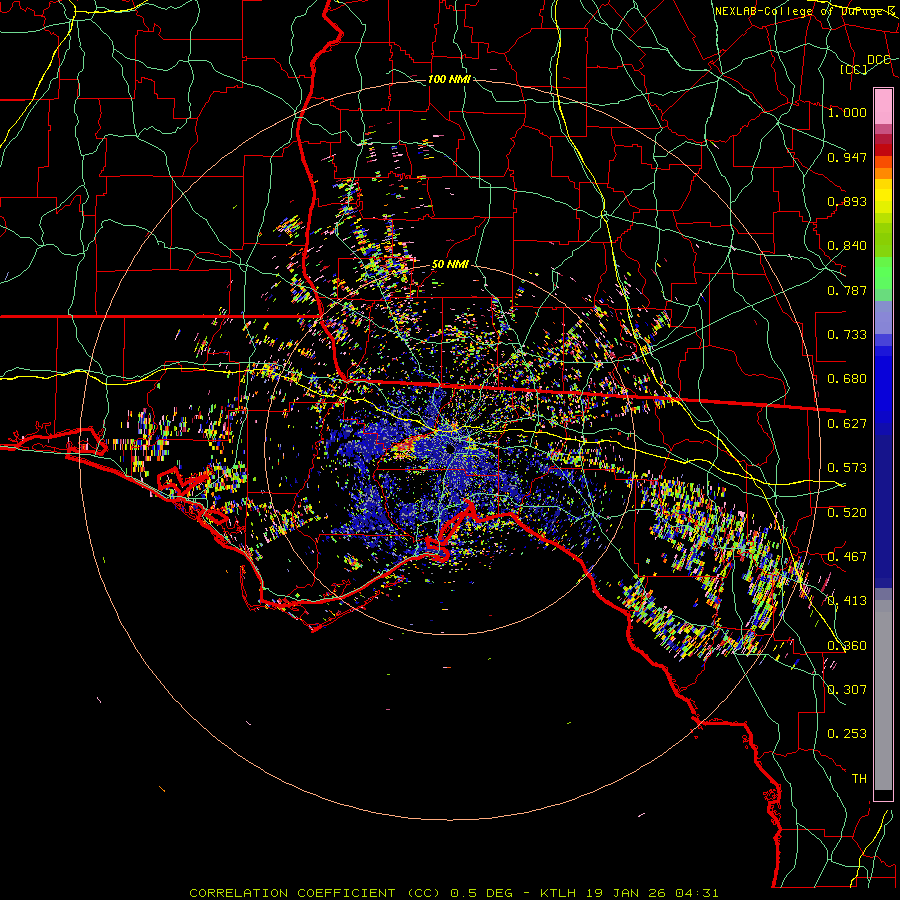Viewport: 900px width, 900px height.
Task: Click the TH threshold label
Action: [859, 779]
